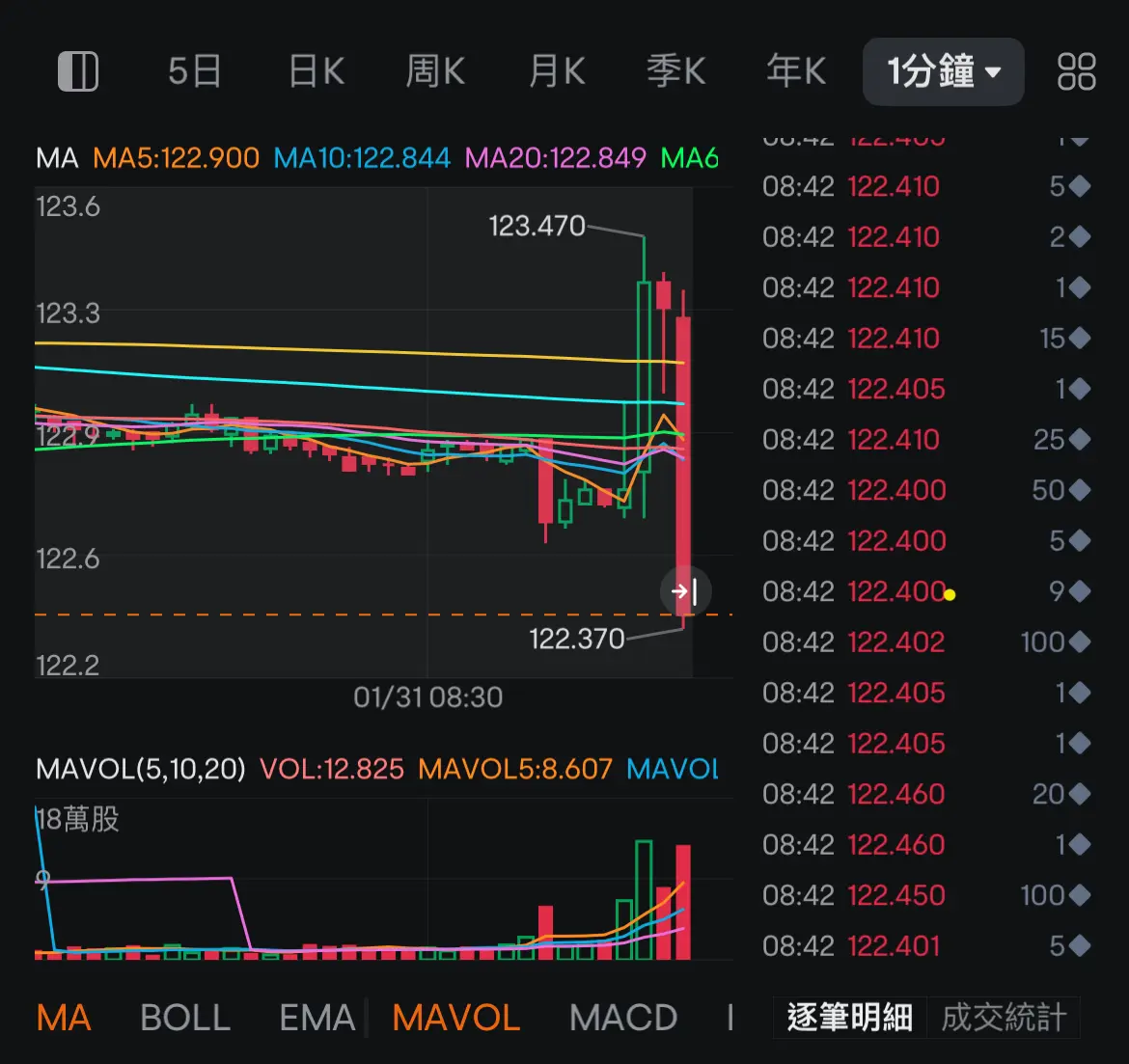Expand the arrow next to 1分鐘

click(x=992, y=71)
